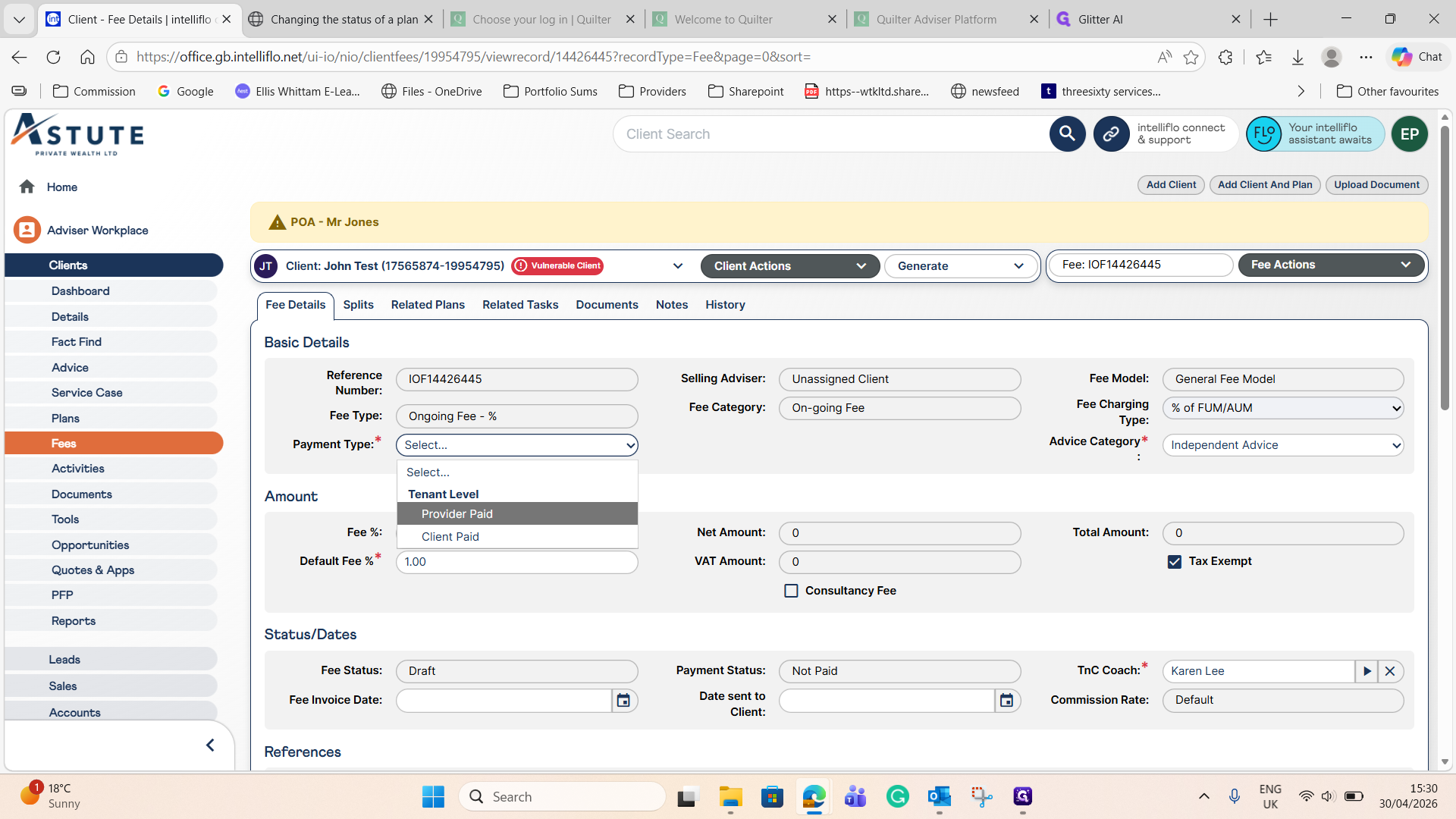The width and height of the screenshot is (1456, 819).
Task: Open Dashboard in the sidebar
Action: (111, 291)
